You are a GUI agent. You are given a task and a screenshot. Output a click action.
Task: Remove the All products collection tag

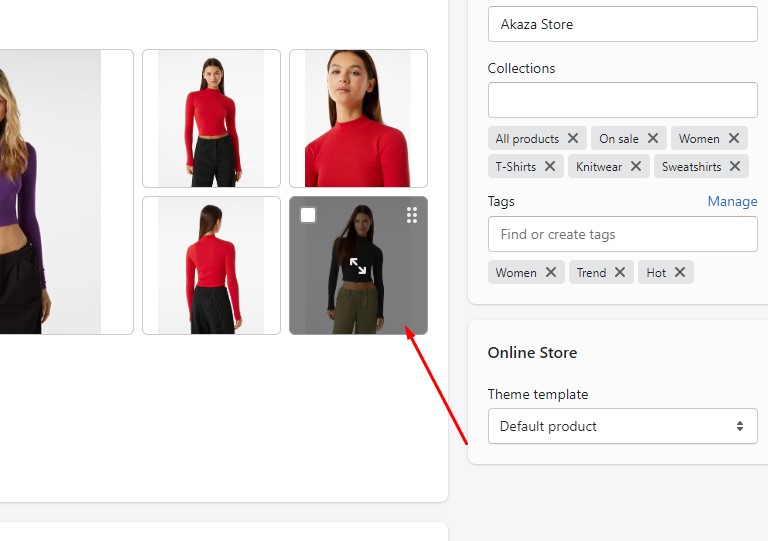click(x=573, y=139)
